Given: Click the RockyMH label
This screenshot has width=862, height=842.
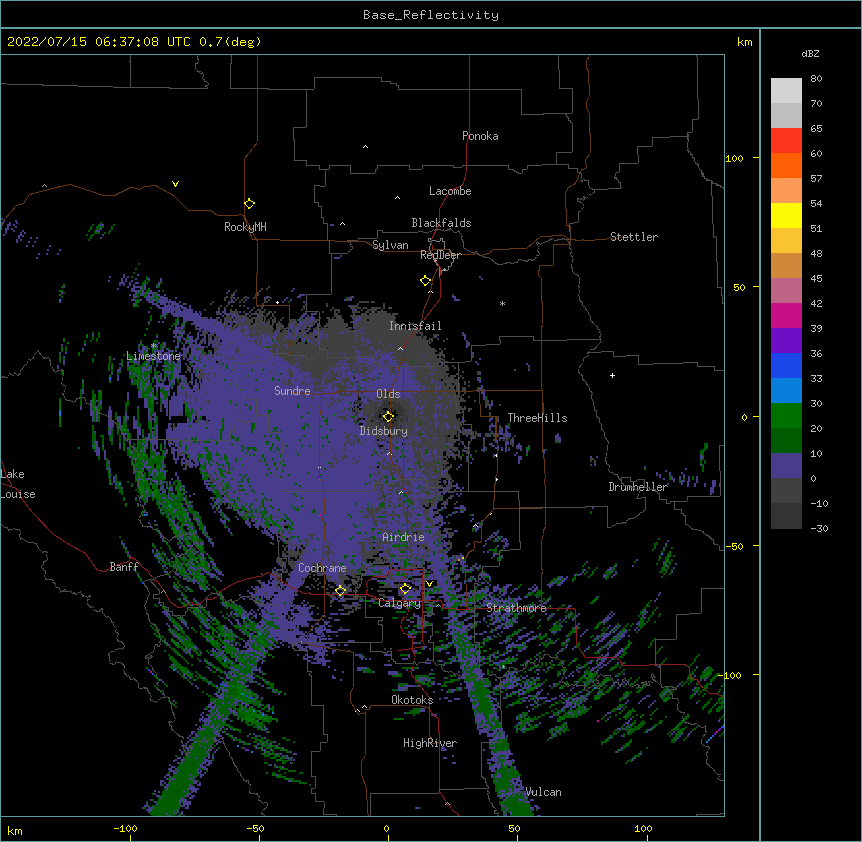Looking at the screenshot, I should tap(245, 227).
